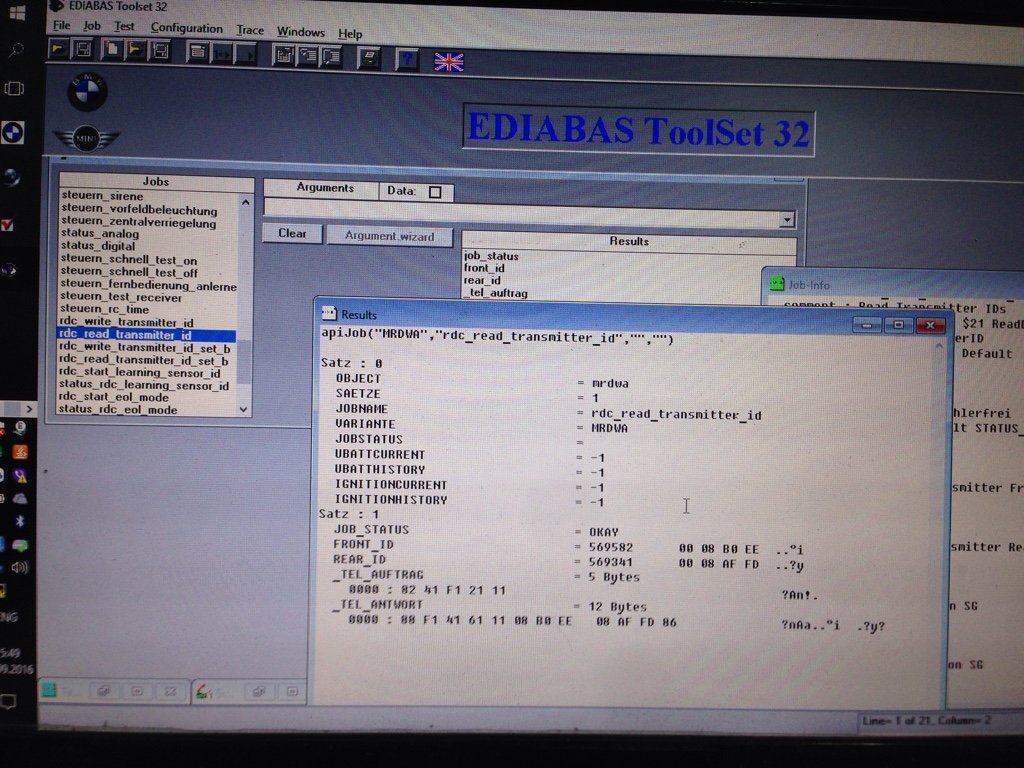Click the BMW roundel logo
This screenshot has height=768, width=1024.
pos(87,92)
